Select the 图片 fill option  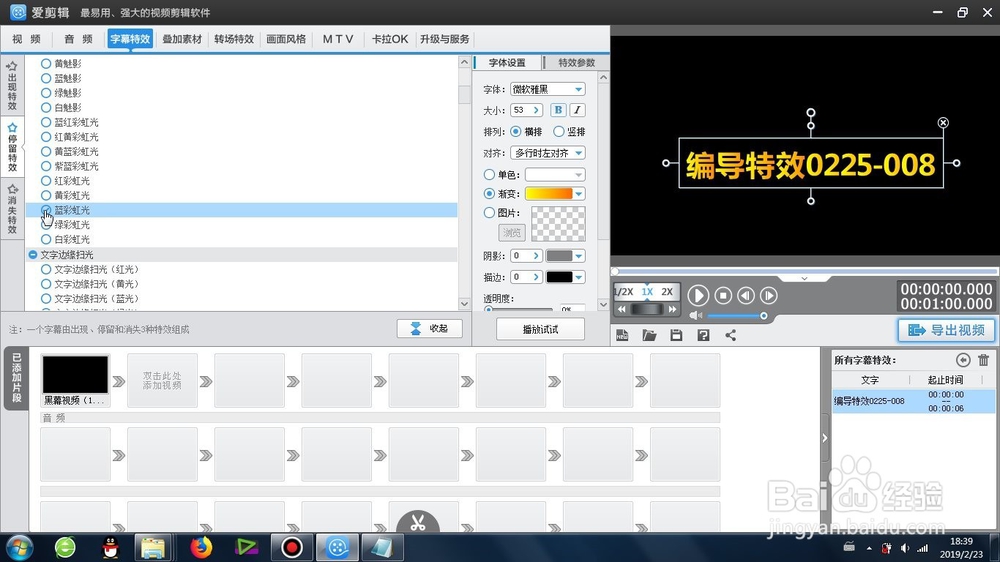489,212
